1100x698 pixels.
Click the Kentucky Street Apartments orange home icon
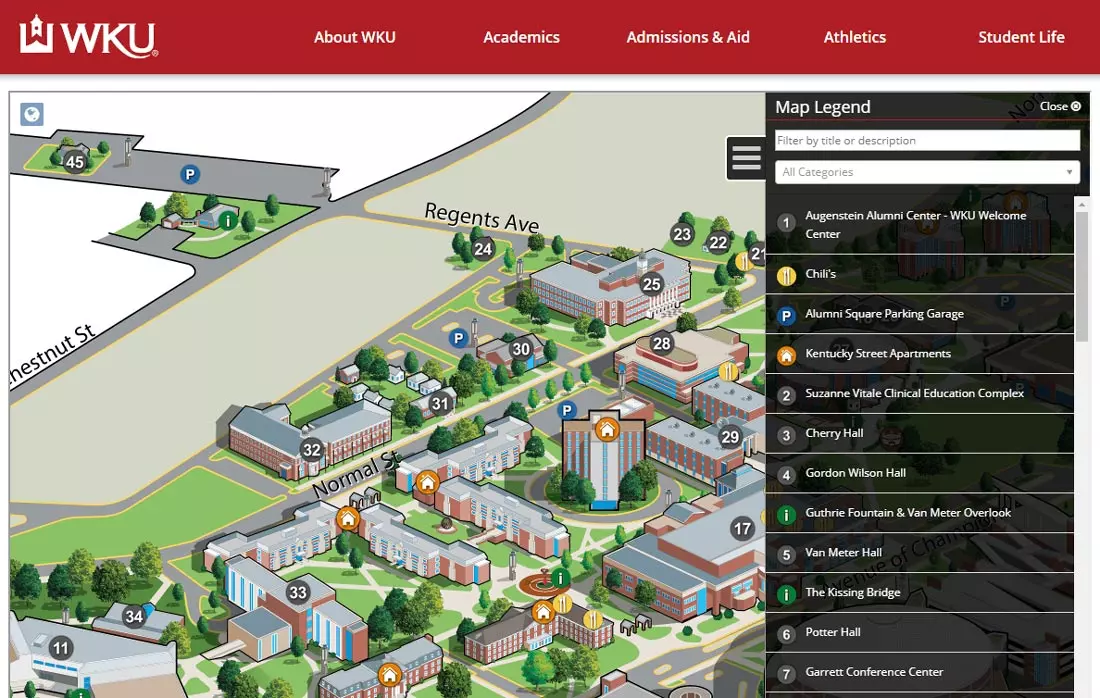point(788,353)
